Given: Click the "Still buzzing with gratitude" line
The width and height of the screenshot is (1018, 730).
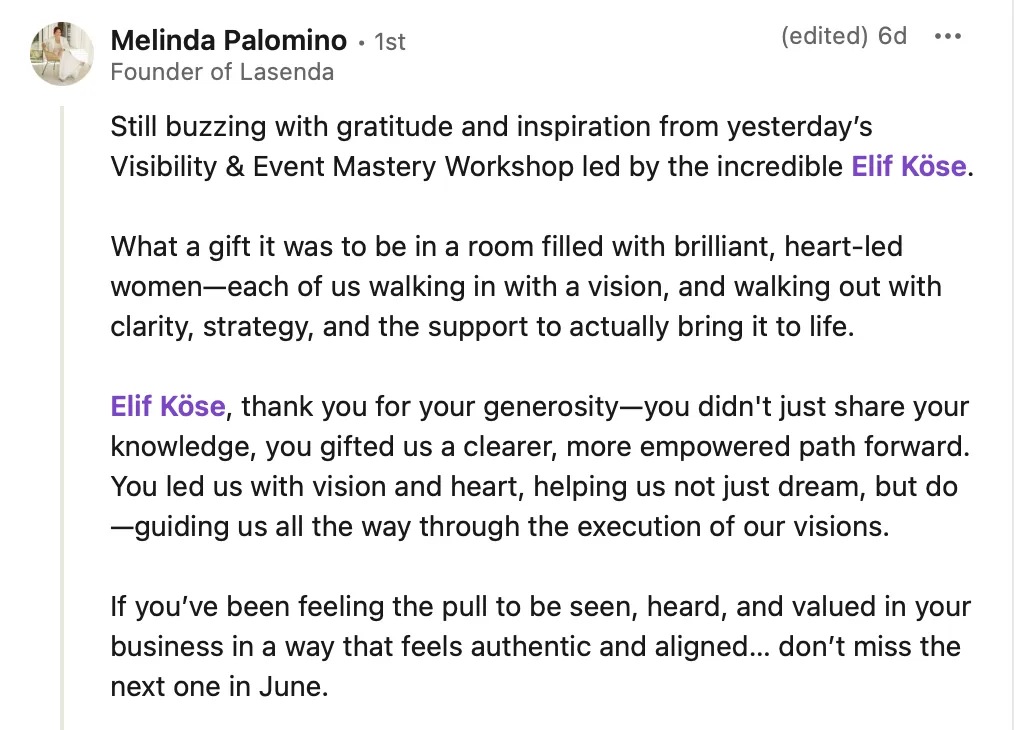Looking at the screenshot, I should click(x=491, y=127).
